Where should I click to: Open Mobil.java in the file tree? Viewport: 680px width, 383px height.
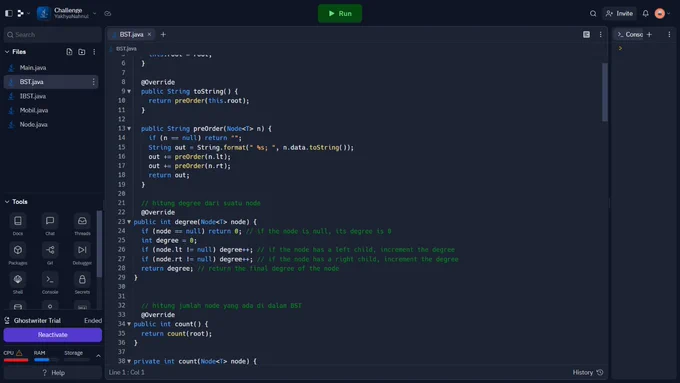tap(51, 110)
